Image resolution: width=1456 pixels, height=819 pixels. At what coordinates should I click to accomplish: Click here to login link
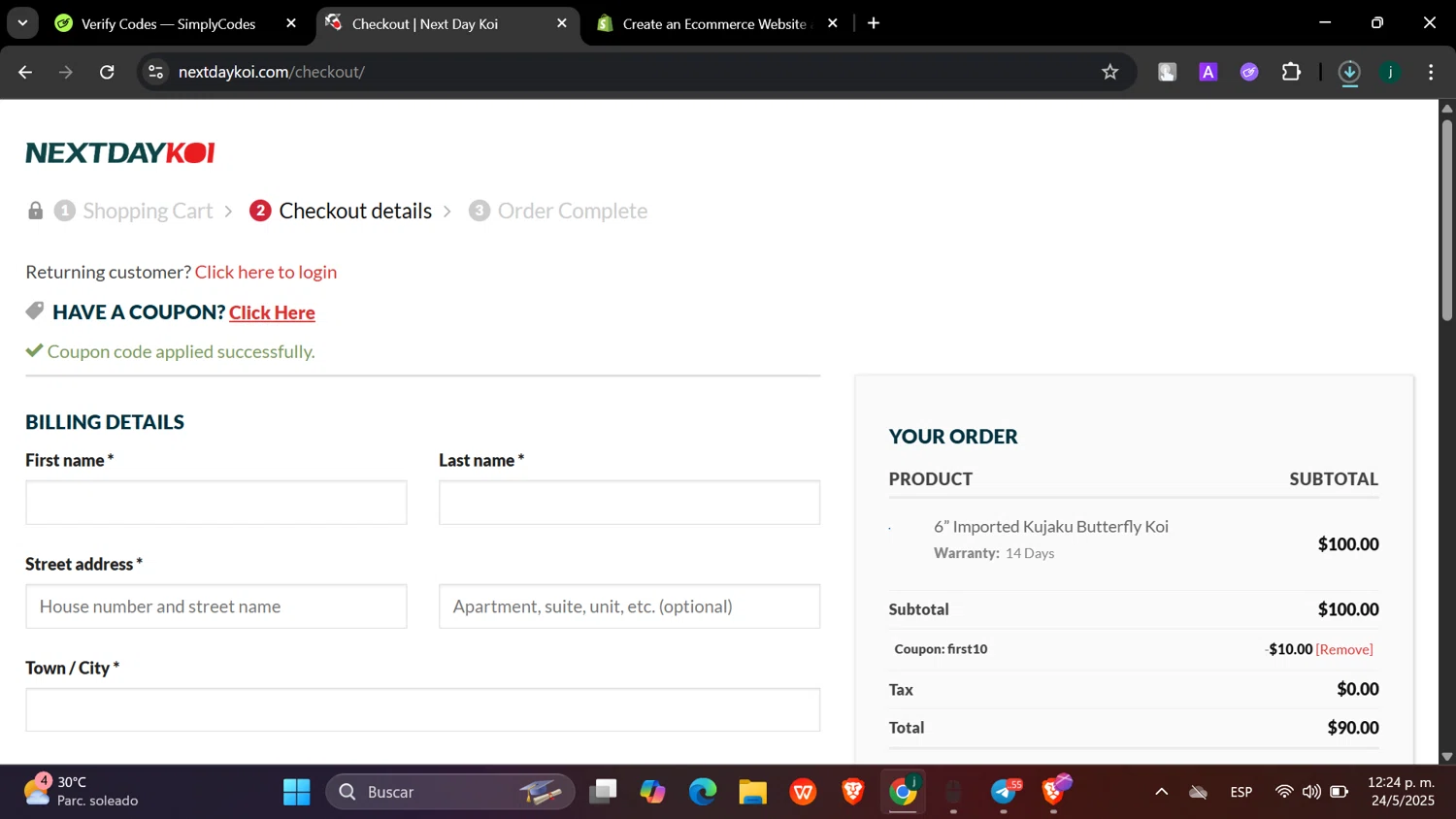click(266, 272)
